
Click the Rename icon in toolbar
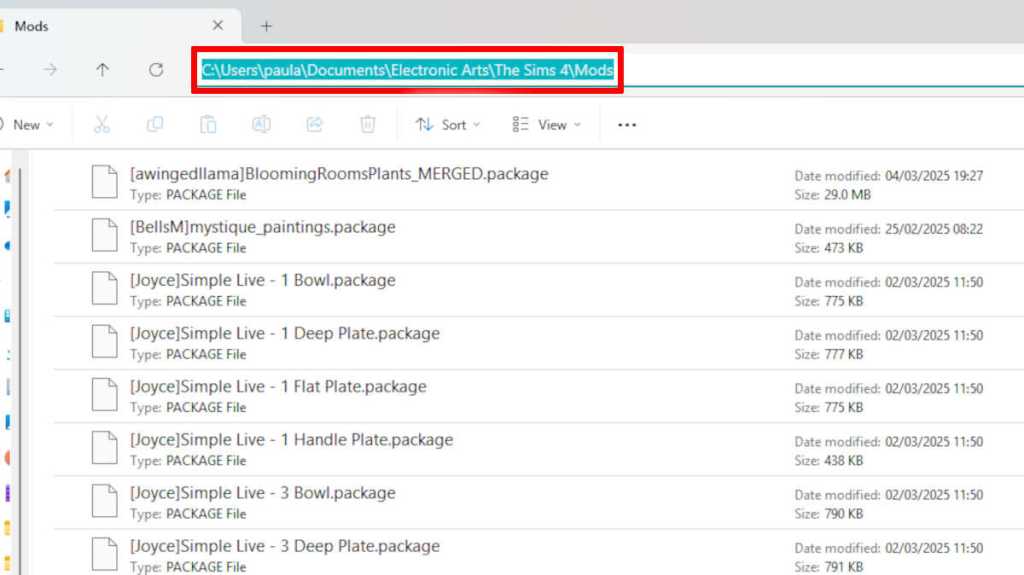(261, 125)
